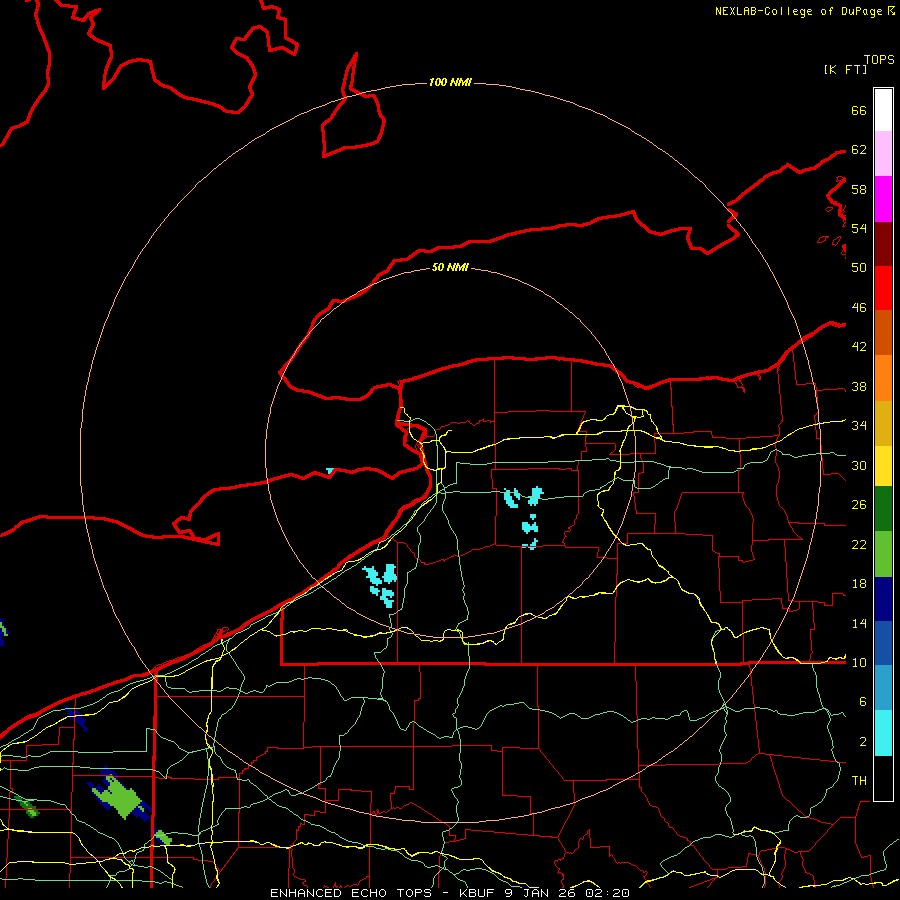Image resolution: width=900 pixels, height=900 pixels.
Task: Click the 22 scale label
Action: (859, 545)
